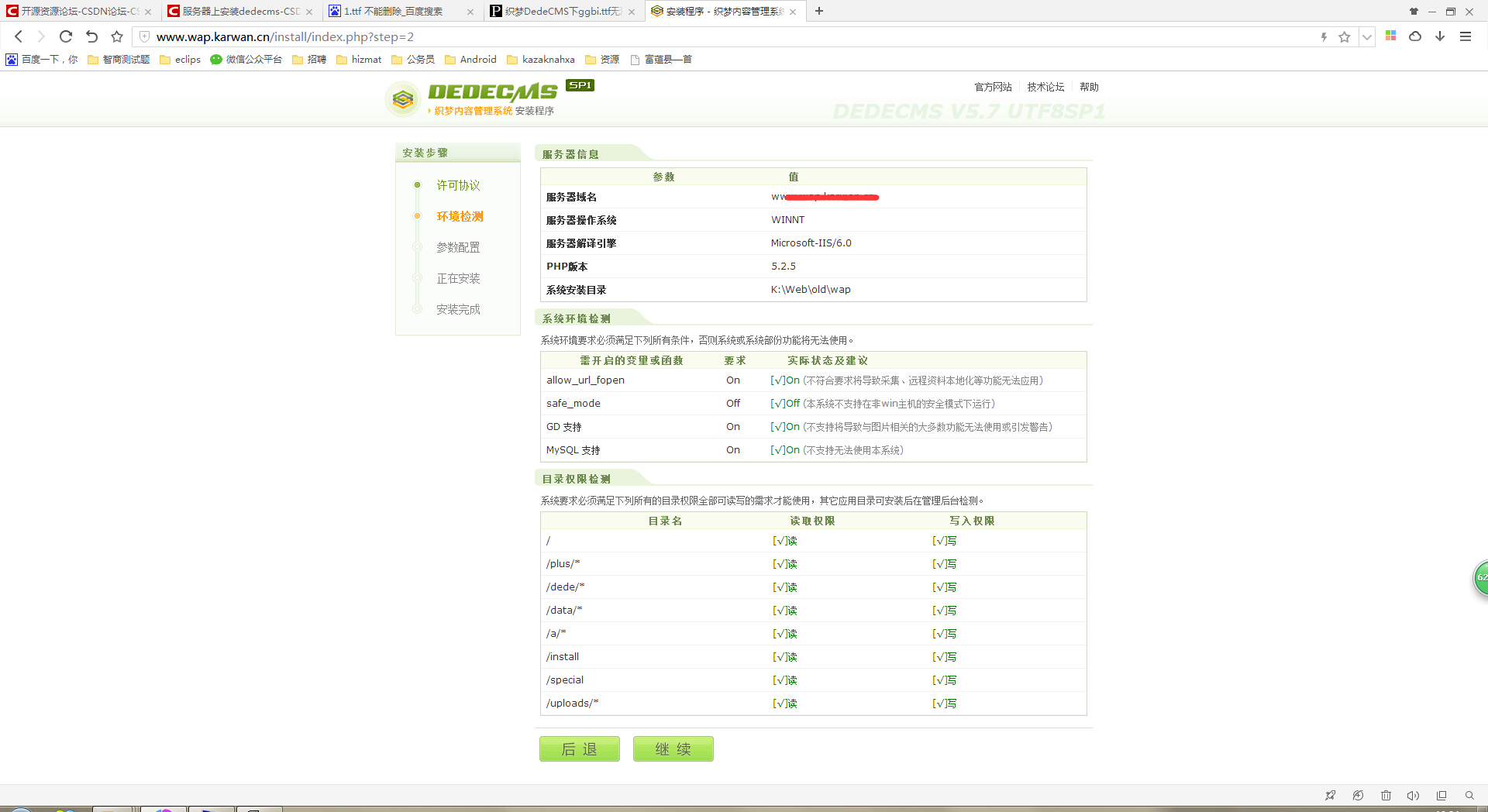This screenshot has width=1488, height=812.
Task: Open the address bar dropdown arrow
Action: pyautogui.click(x=1367, y=36)
